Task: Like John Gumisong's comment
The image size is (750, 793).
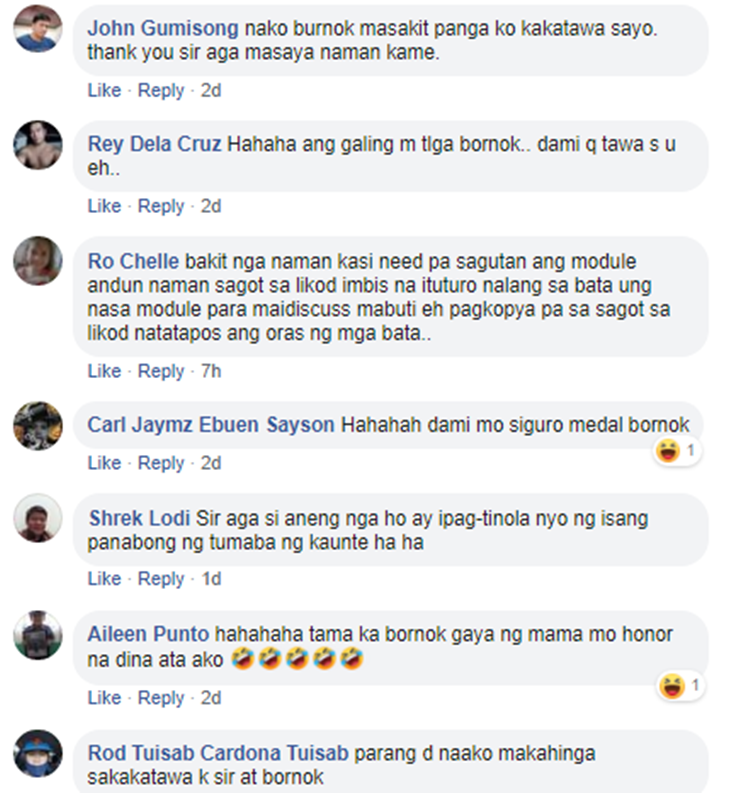Action: (x=104, y=91)
